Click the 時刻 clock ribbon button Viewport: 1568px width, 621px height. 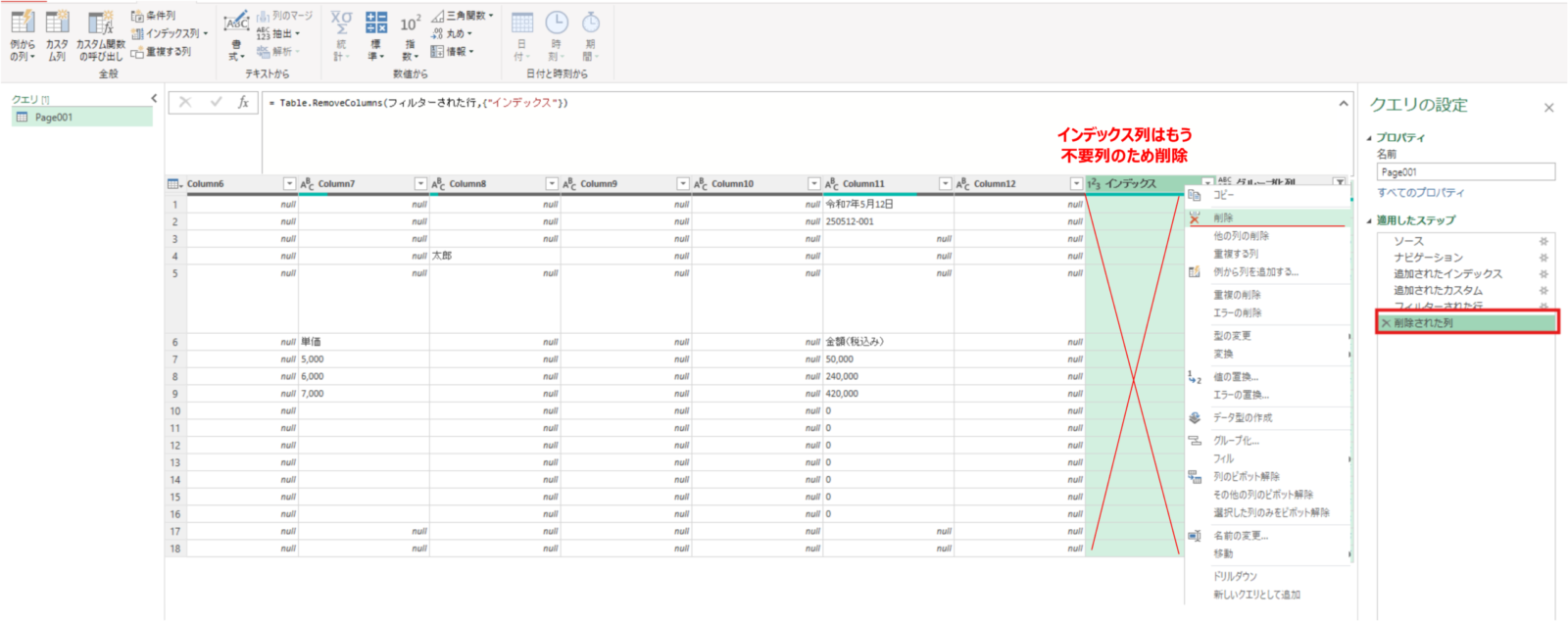point(556,36)
